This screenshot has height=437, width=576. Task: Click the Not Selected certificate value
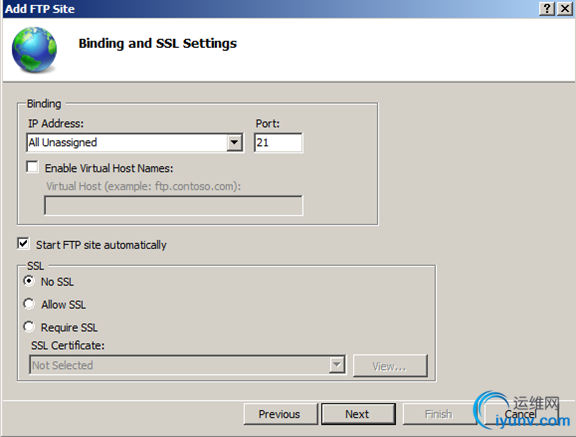(62, 365)
